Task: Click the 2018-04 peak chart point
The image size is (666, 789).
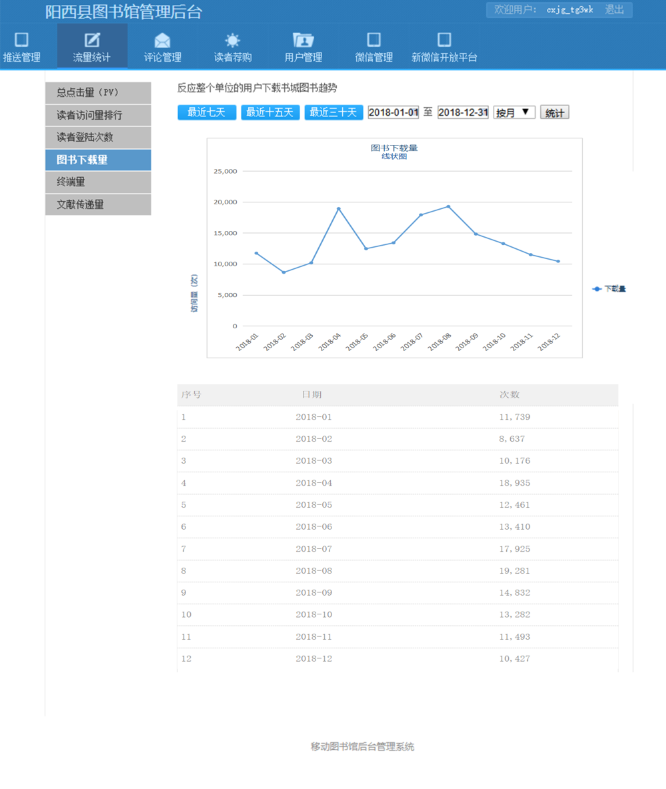Action: [x=339, y=208]
